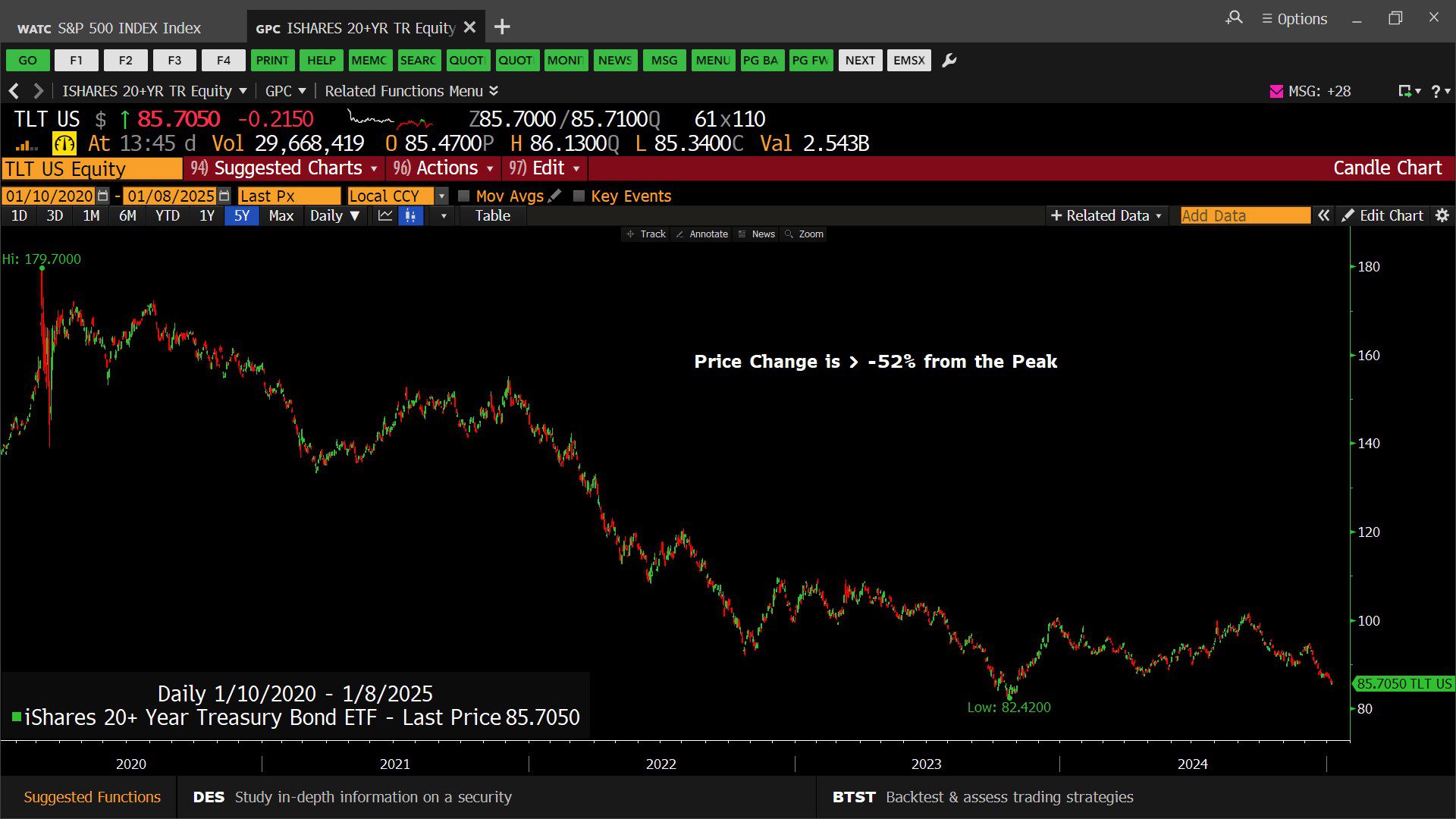
Task: Expand the Daily periodicity dropdown
Action: 334,216
